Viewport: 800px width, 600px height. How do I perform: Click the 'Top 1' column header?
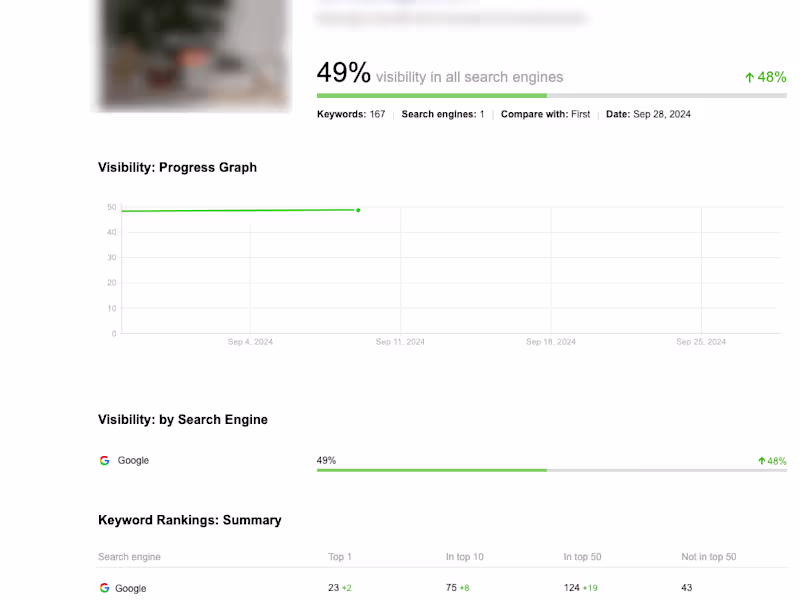[x=340, y=557]
